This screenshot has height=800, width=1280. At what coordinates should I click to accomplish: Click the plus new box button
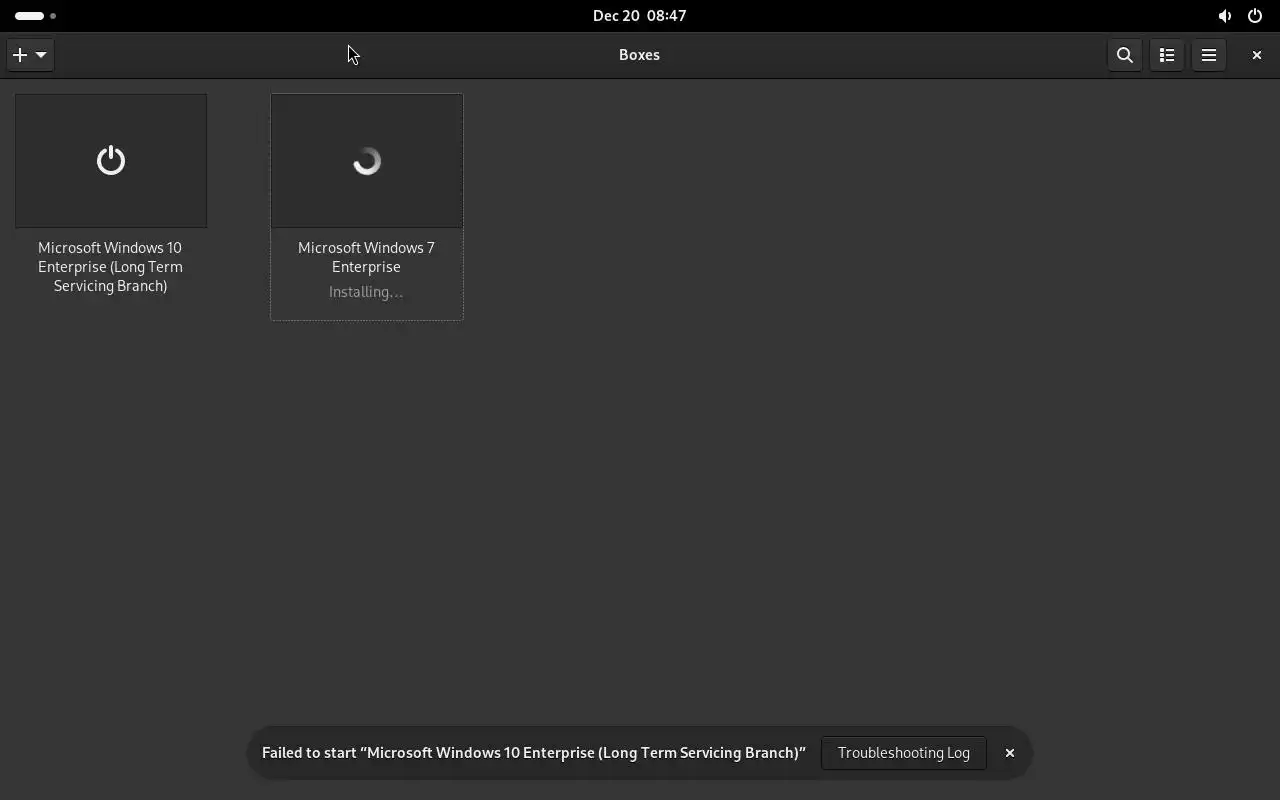click(30, 55)
